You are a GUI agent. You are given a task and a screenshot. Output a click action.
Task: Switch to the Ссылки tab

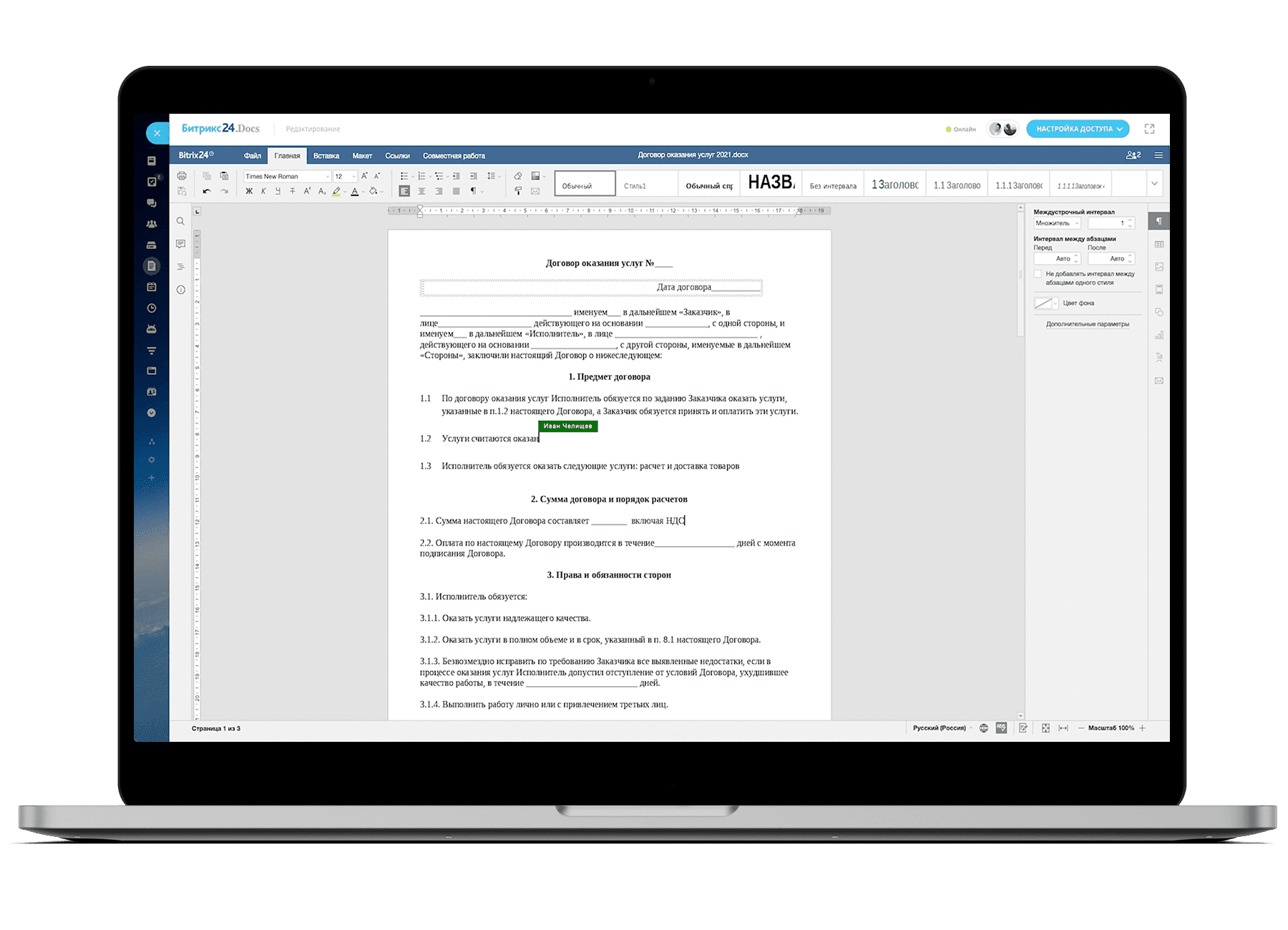[x=397, y=155]
